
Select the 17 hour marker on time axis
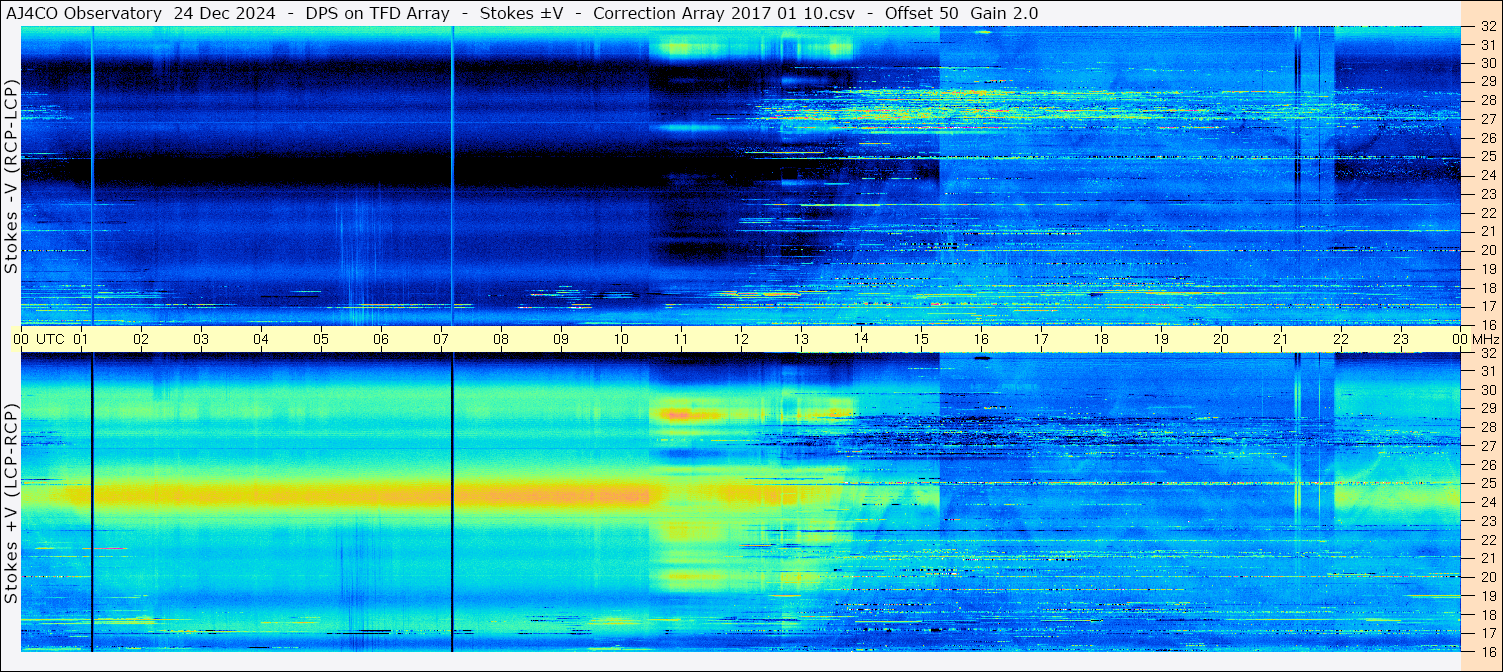[x=1041, y=339]
